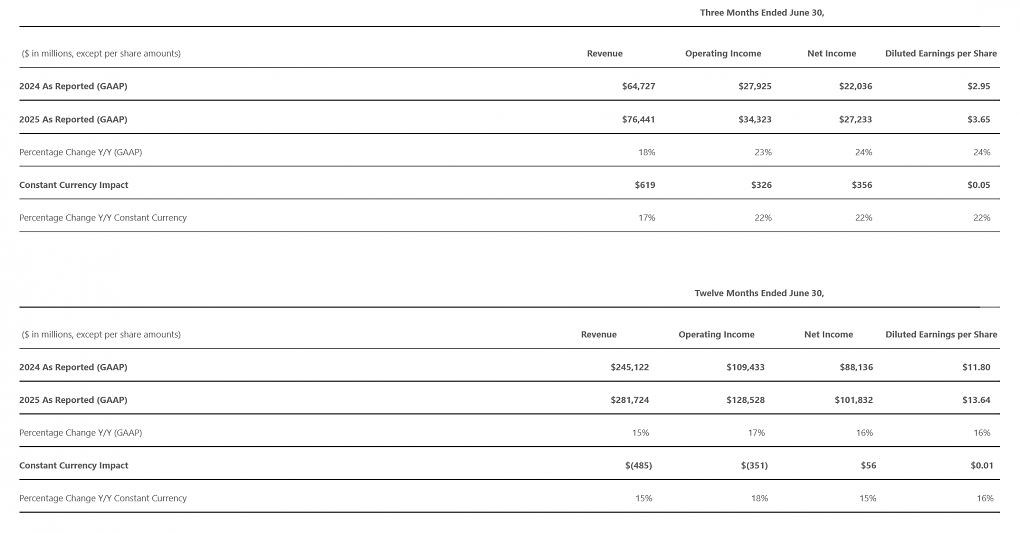The height and width of the screenshot is (534, 1020).
Task: Click the $76,441 revenue value
Action: [x=638, y=119]
